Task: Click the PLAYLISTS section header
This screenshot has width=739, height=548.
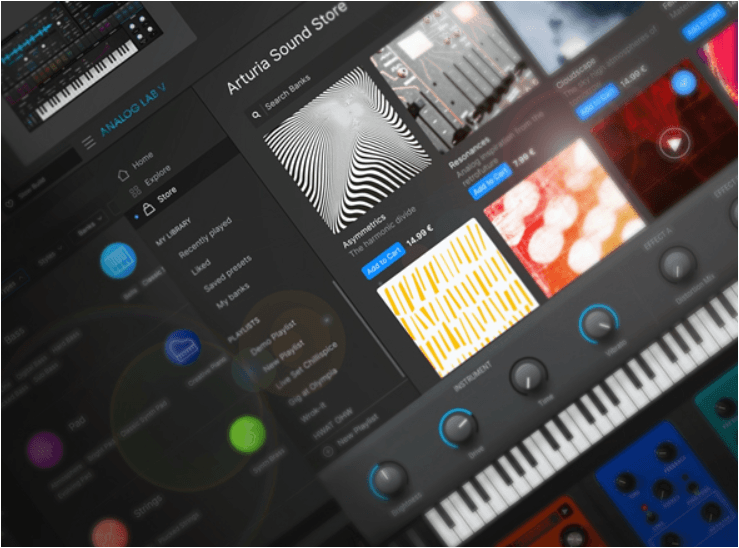Action: [244, 329]
